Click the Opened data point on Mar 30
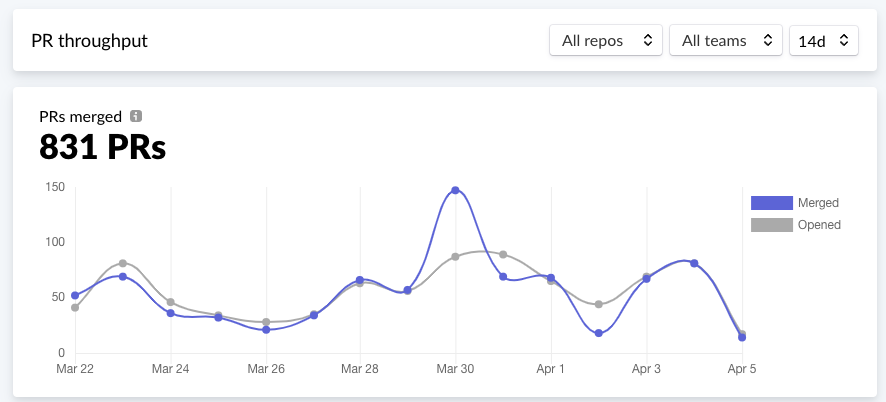The image size is (886, 402). tap(455, 257)
